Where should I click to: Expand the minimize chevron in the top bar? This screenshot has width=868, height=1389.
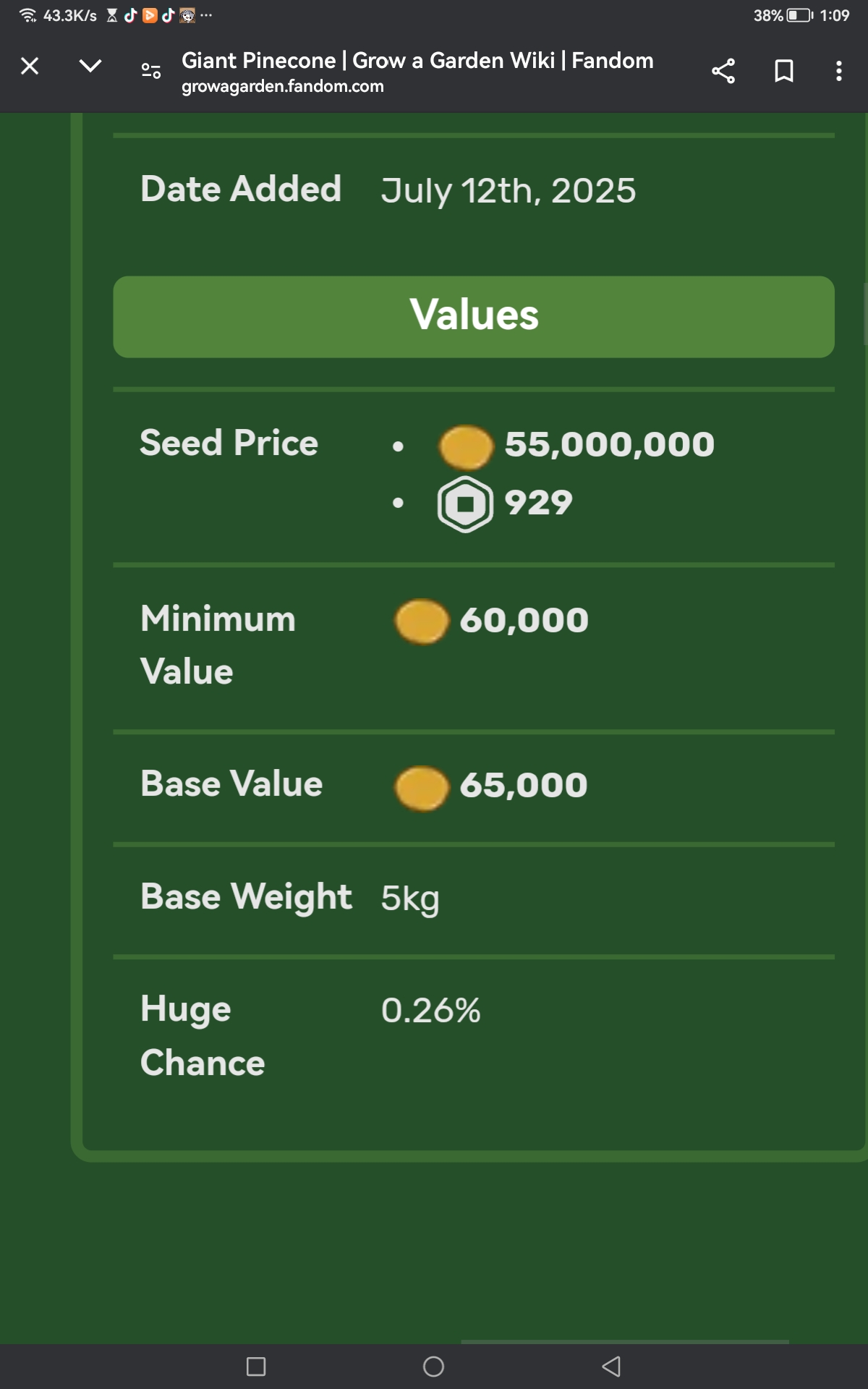(90, 67)
